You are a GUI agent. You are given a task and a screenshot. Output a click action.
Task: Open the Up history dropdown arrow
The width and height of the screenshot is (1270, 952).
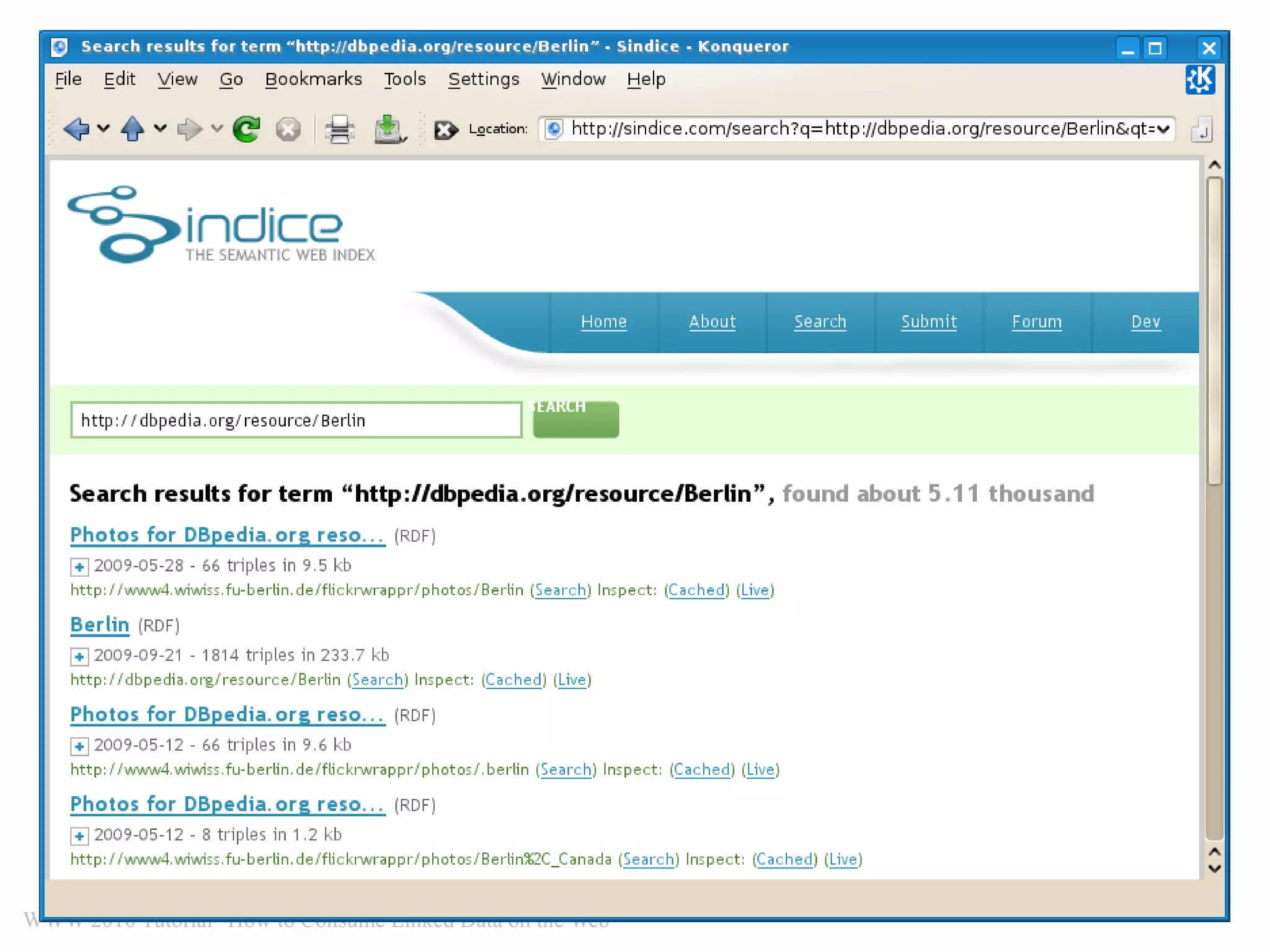point(160,129)
